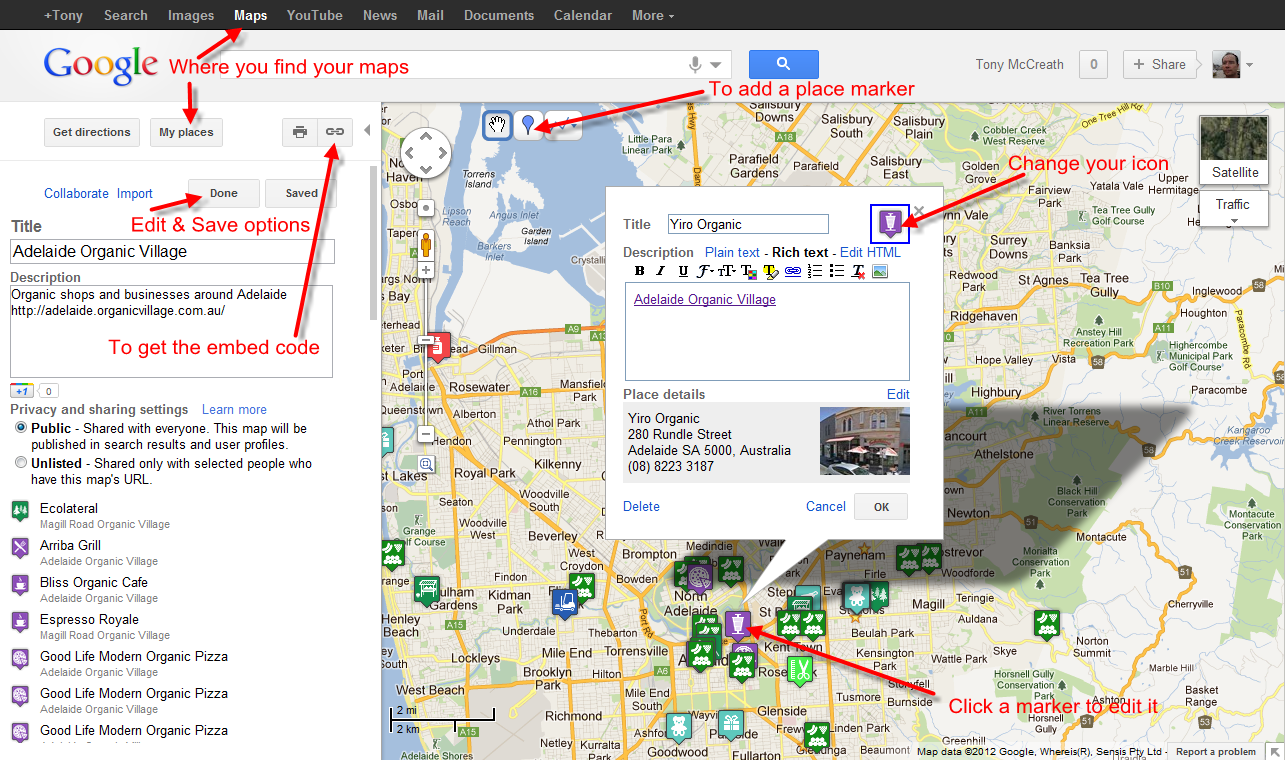Viewport: 1285px width, 760px height.
Task: Open the font size dropdown
Action: [727, 271]
